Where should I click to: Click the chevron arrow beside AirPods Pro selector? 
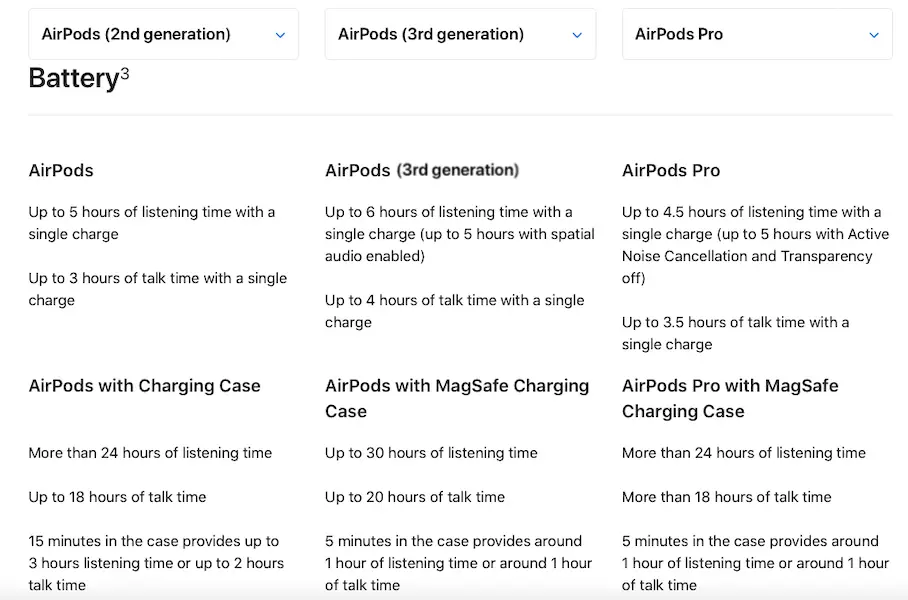(874, 35)
